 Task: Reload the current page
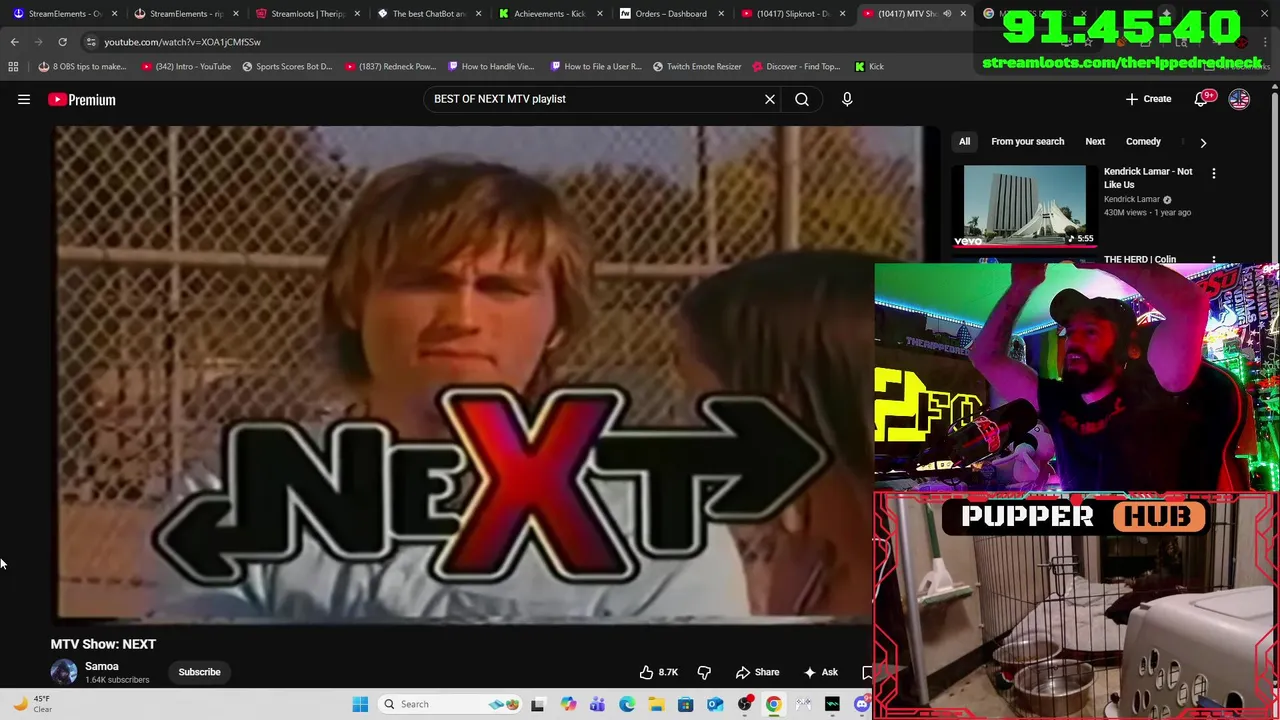62,42
